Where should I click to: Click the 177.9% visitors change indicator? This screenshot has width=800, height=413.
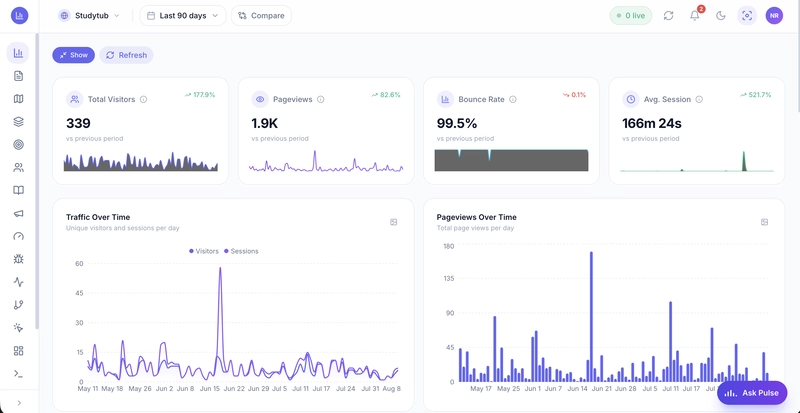click(200, 95)
